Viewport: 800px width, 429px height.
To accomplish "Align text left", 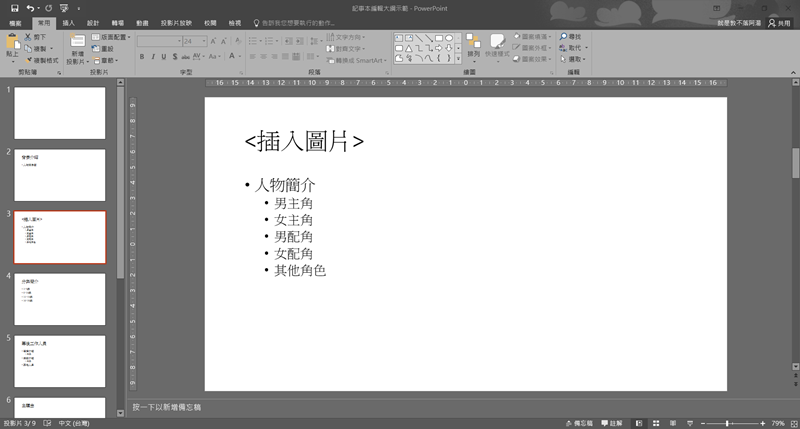I will click(253, 57).
